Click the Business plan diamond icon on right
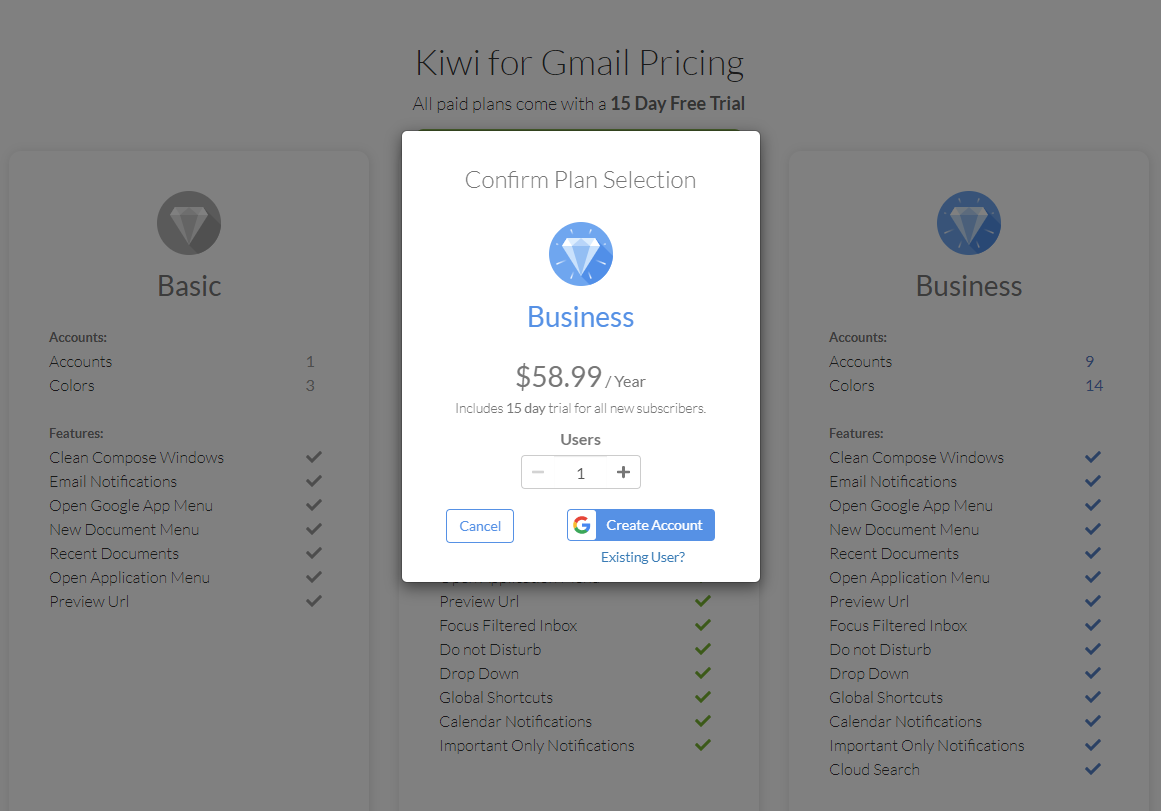This screenshot has width=1161, height=811. 968,222
